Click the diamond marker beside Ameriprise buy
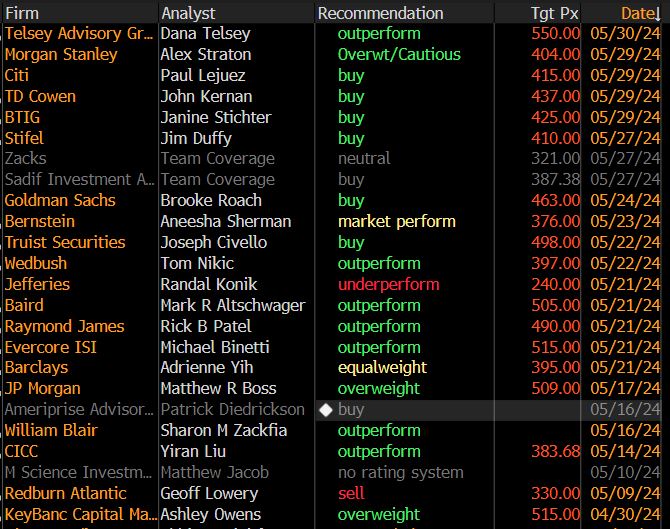This screenshot has height=529, width=670. 326,410
